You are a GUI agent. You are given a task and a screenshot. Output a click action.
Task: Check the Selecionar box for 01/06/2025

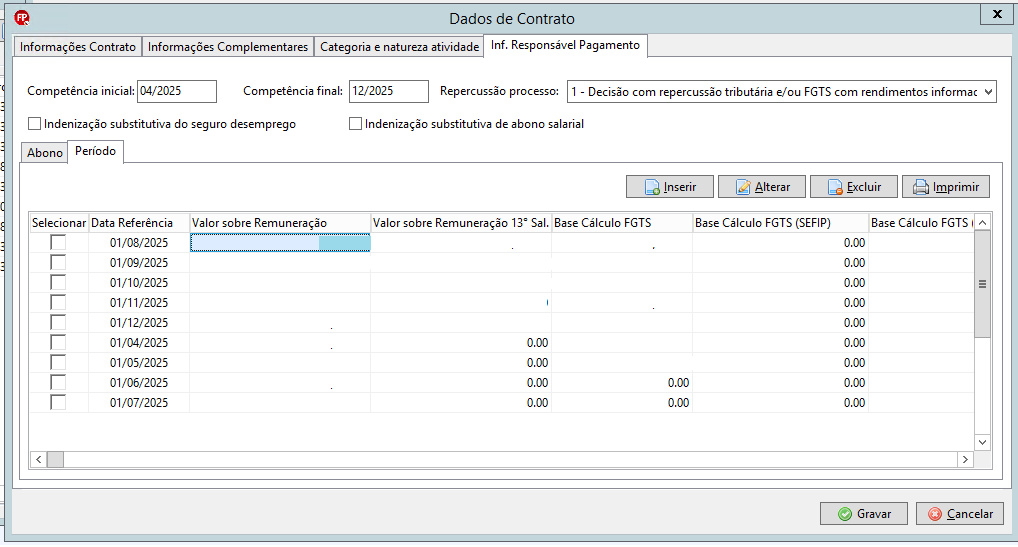58,383
